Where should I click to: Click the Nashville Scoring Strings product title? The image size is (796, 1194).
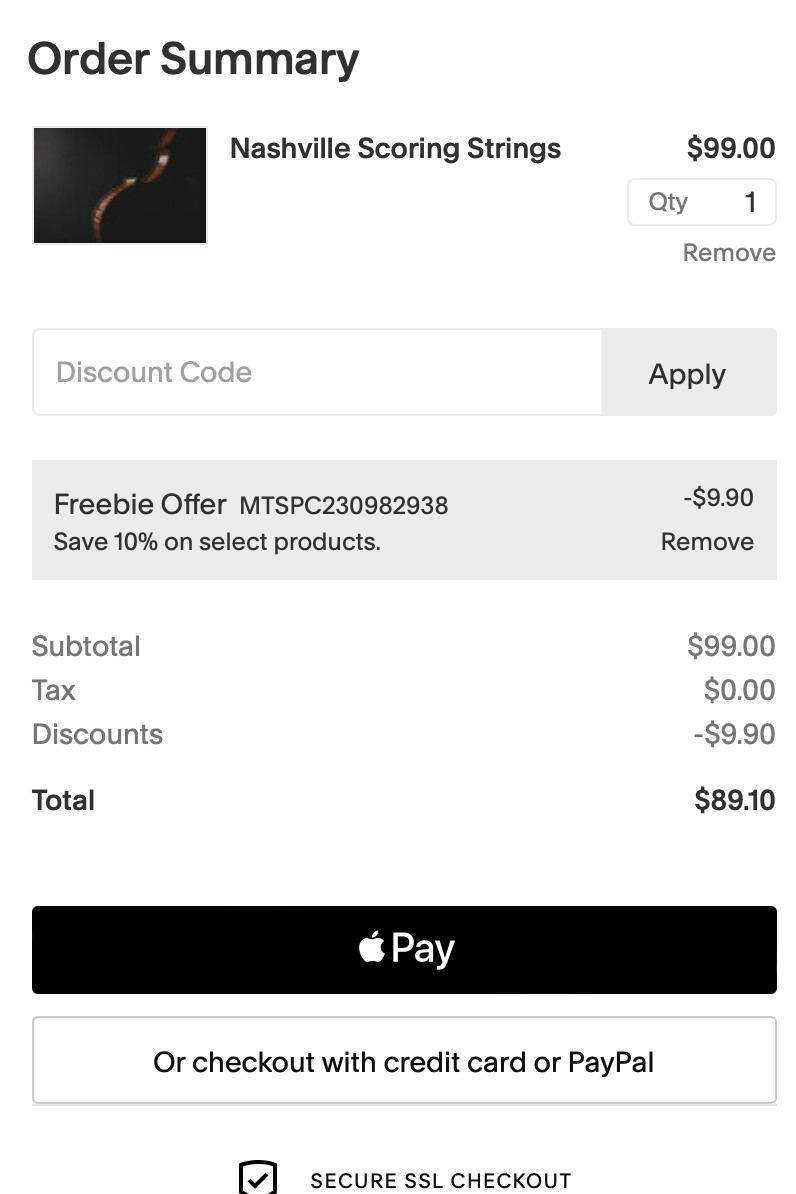395,149
